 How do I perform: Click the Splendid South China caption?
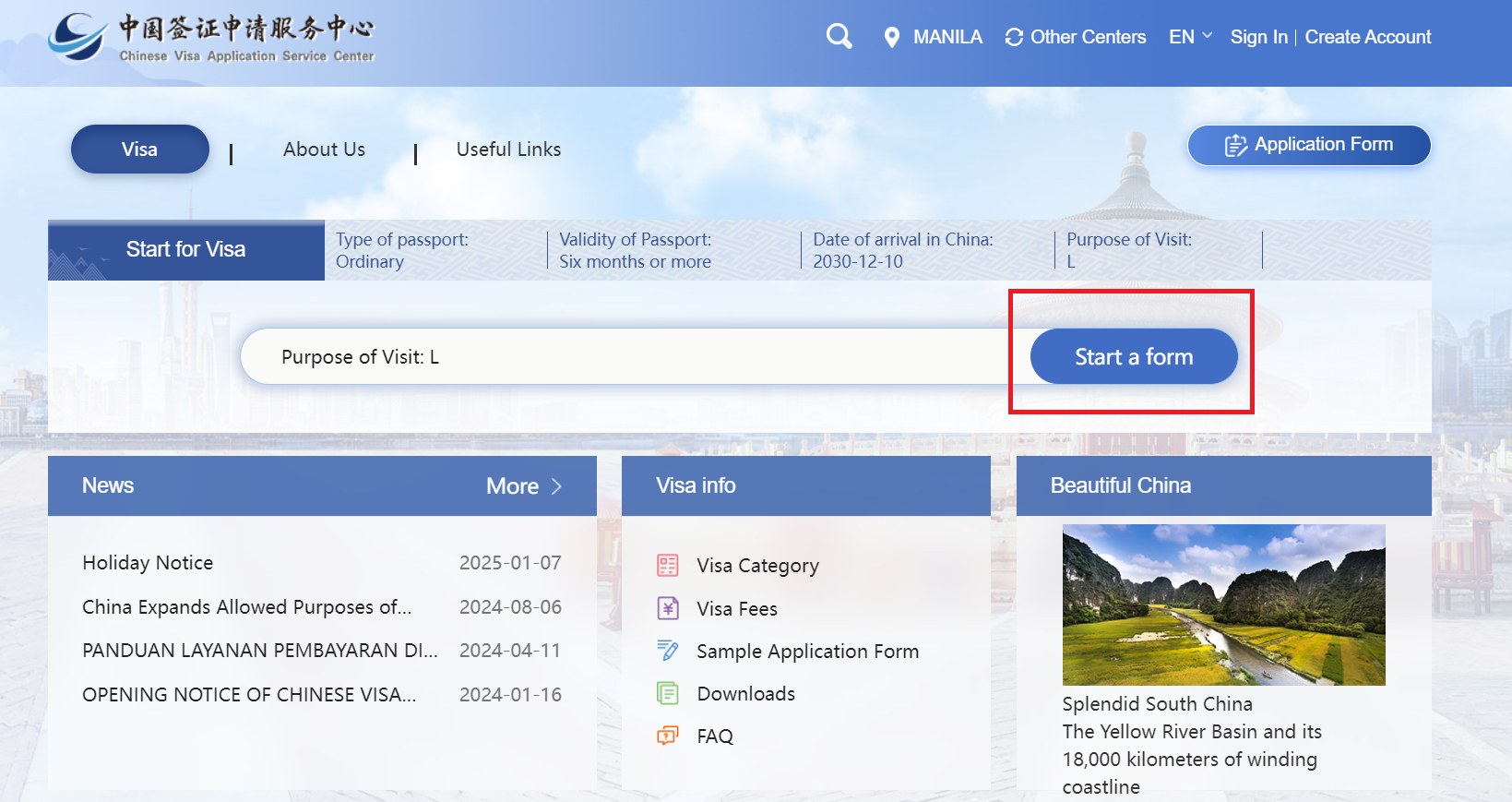[x=1158, y=704]
